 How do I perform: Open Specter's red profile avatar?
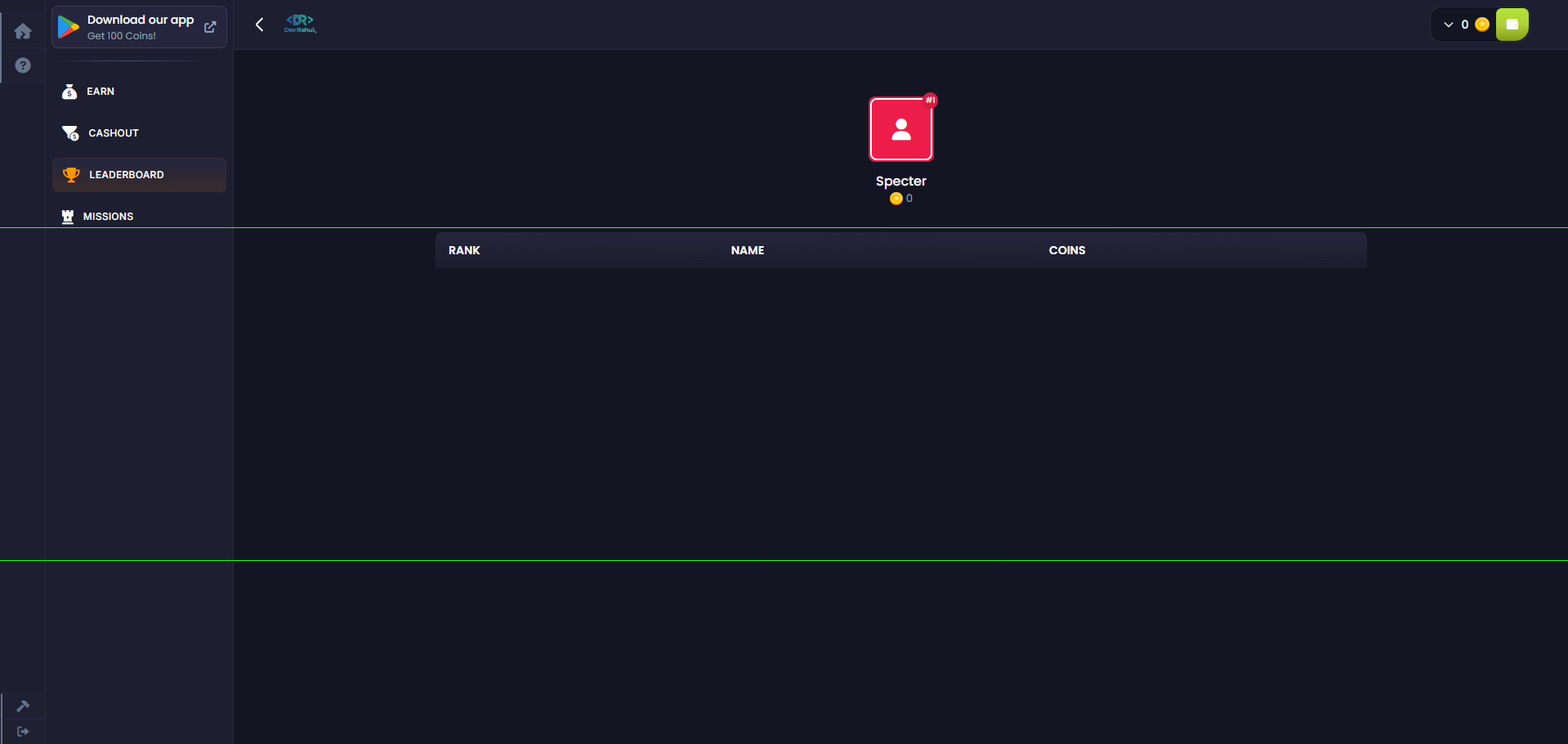[x=900, y=130]
